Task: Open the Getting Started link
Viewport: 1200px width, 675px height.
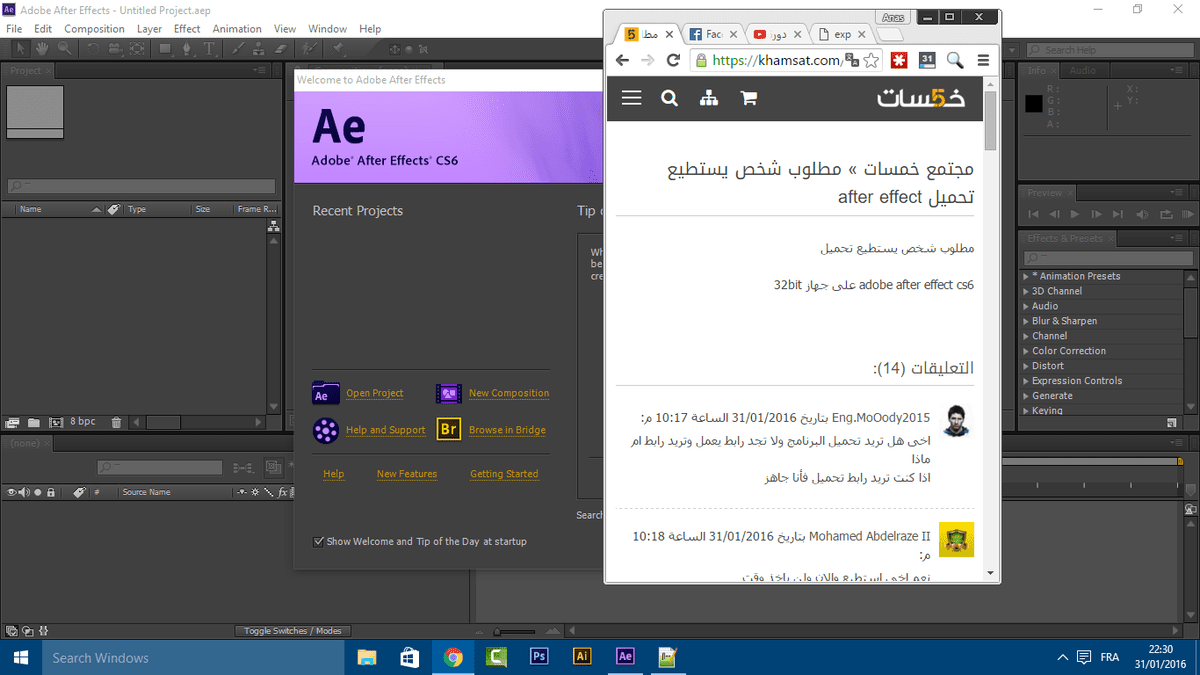Action: click(x=504, y=474)
